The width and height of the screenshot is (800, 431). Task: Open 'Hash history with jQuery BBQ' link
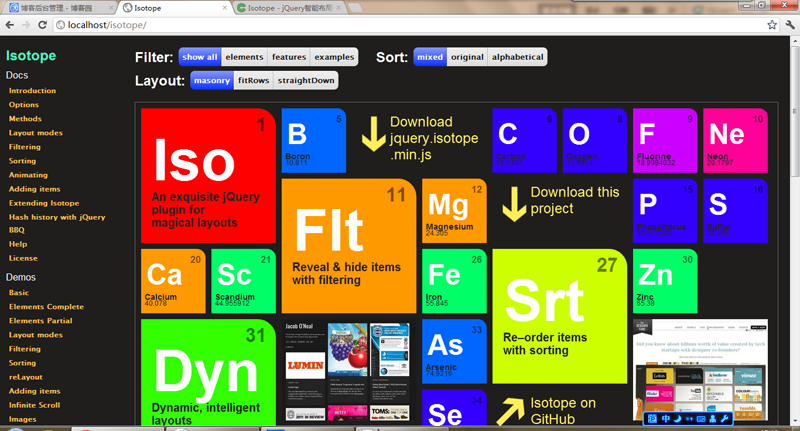pos(57,223)
